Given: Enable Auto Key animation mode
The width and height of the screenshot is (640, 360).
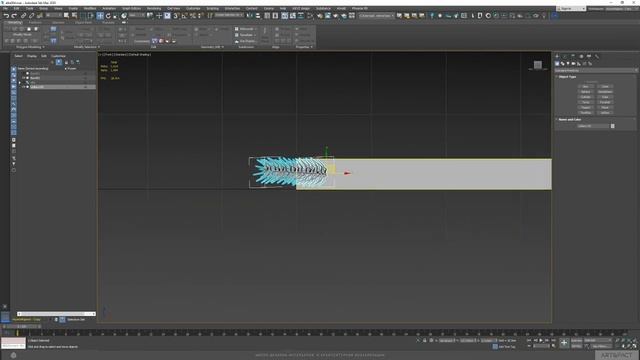Looking at the screenshot, I should point(577,340).
